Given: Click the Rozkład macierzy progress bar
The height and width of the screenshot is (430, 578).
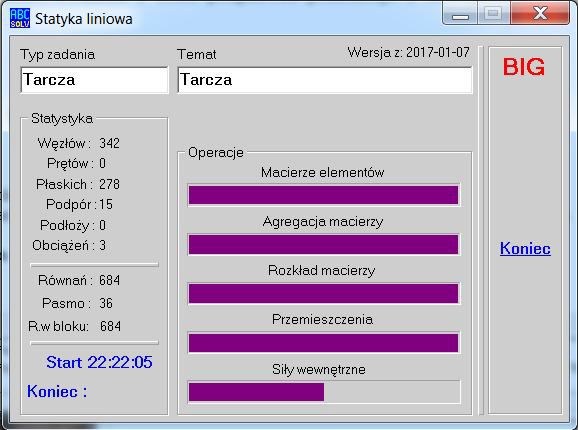Looking at the screenshot, I should pyautogui.click(x=323, y=294).
